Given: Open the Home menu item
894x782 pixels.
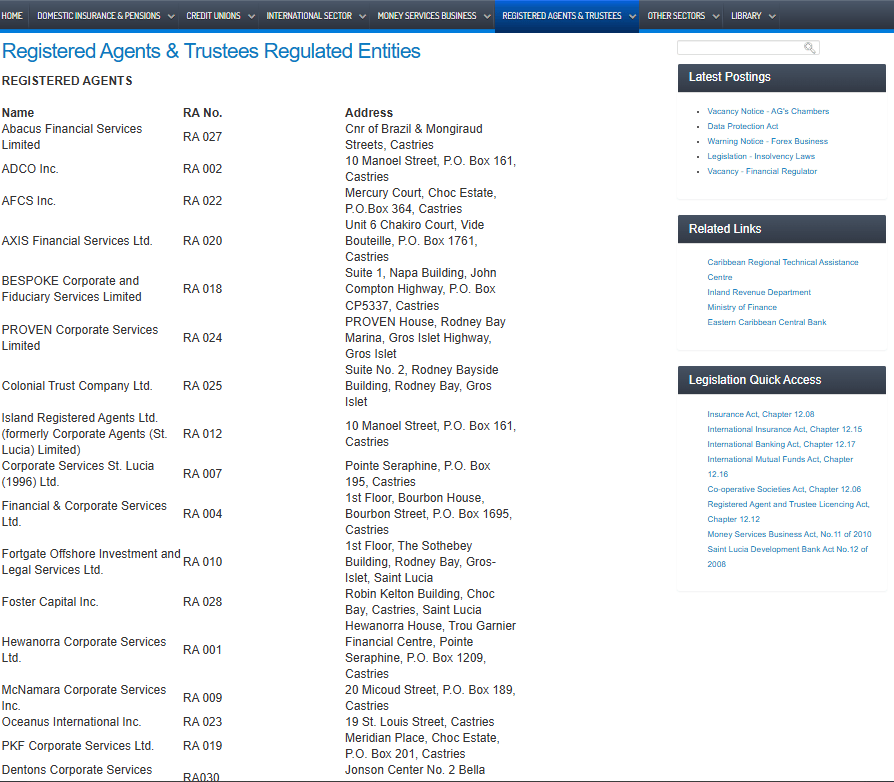Looking at the screenshot, I should point(12,16).
